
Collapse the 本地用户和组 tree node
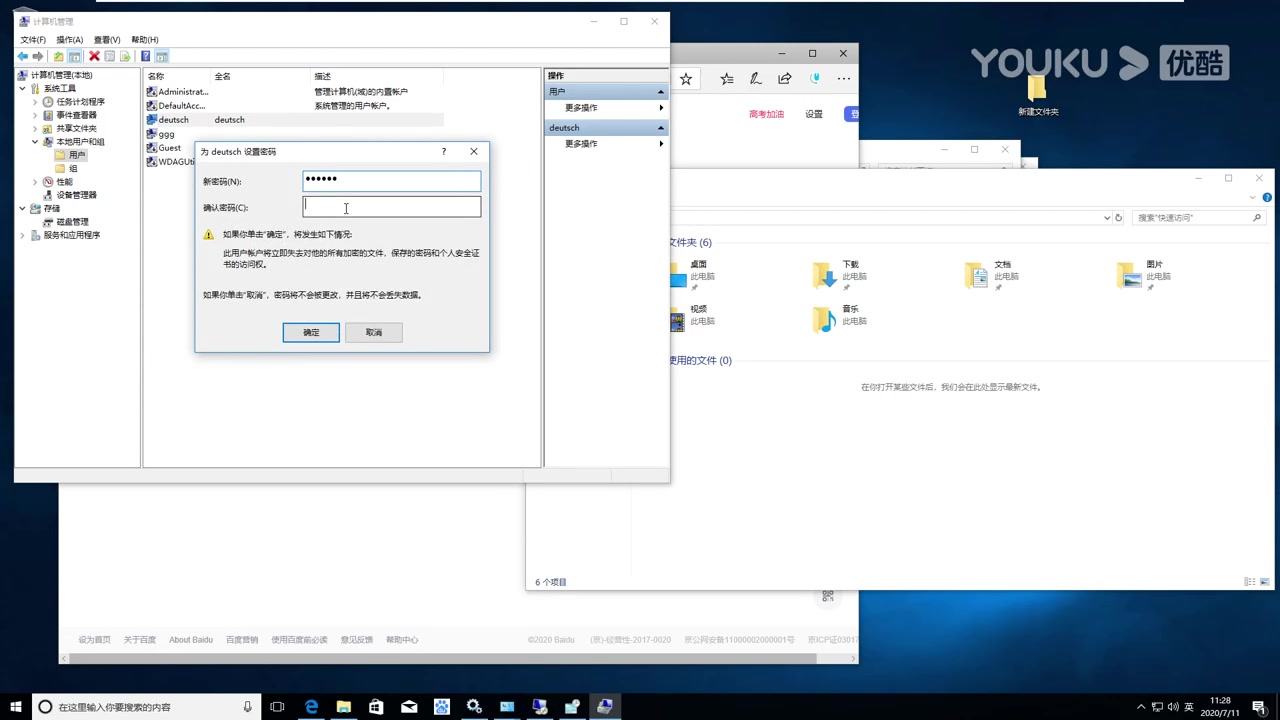(34, 141)
